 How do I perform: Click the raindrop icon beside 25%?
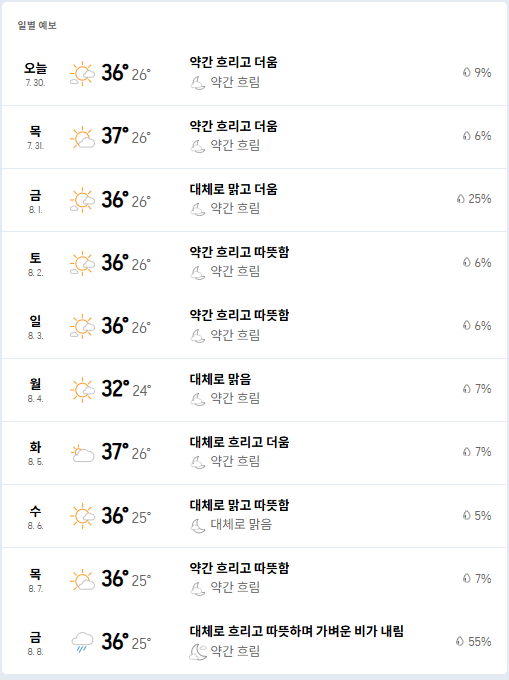460,199
